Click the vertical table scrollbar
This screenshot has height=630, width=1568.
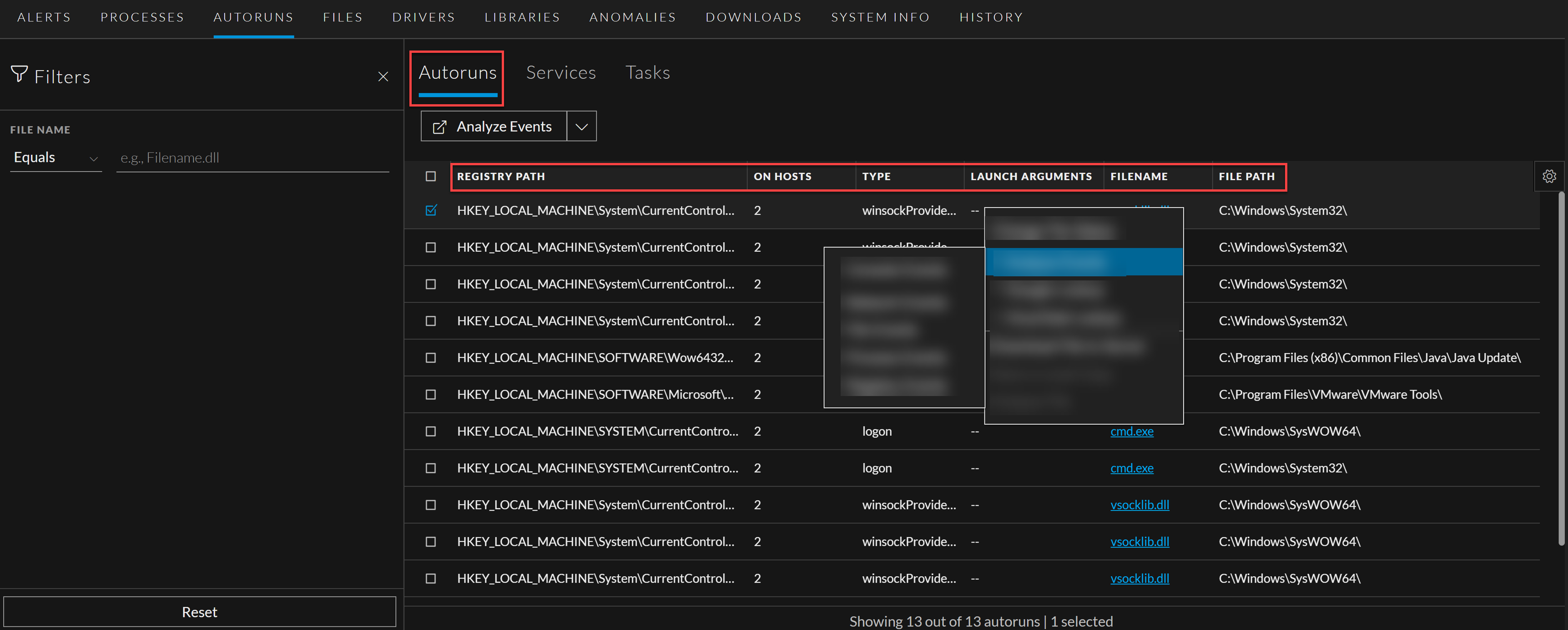tap(1561, 366)
